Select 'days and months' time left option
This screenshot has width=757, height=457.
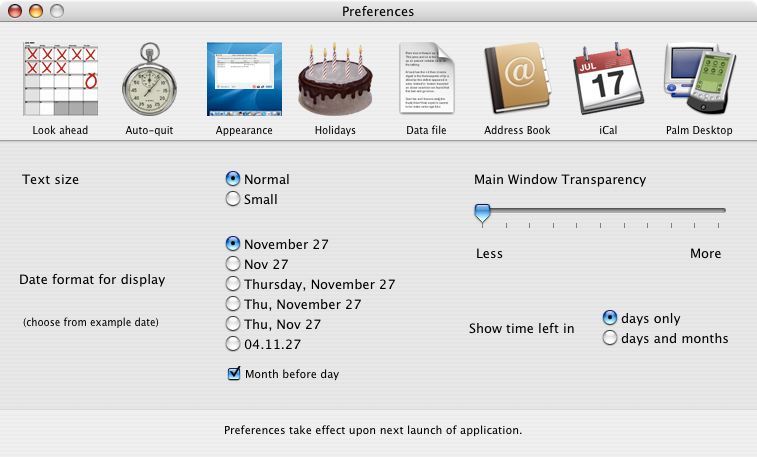click(x=610, y=338)
